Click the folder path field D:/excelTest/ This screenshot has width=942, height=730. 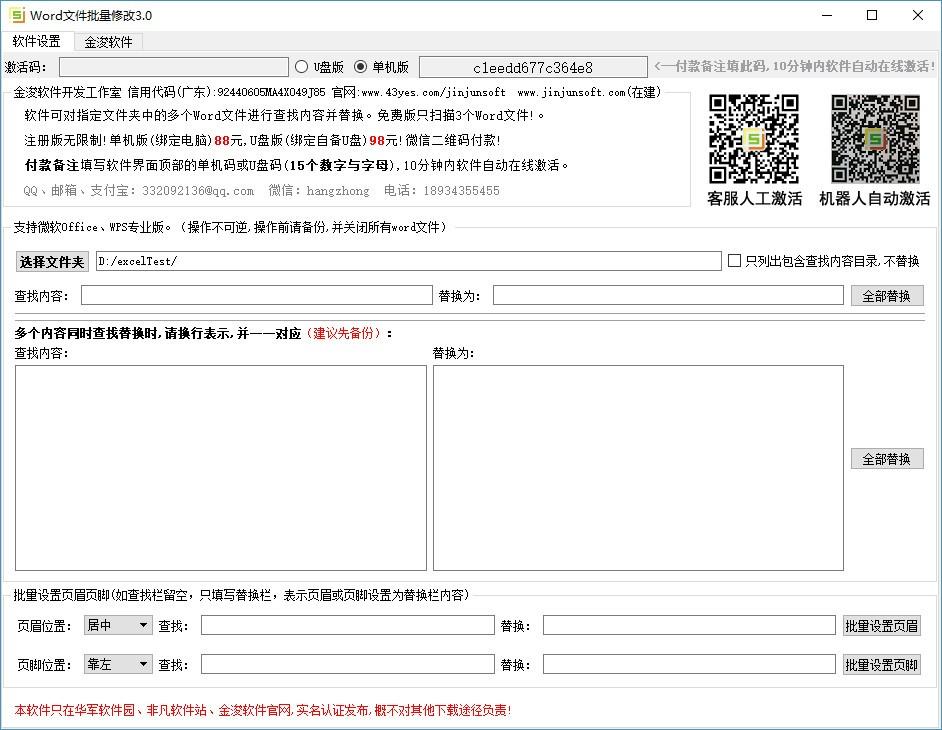click(x=409, y=261)
